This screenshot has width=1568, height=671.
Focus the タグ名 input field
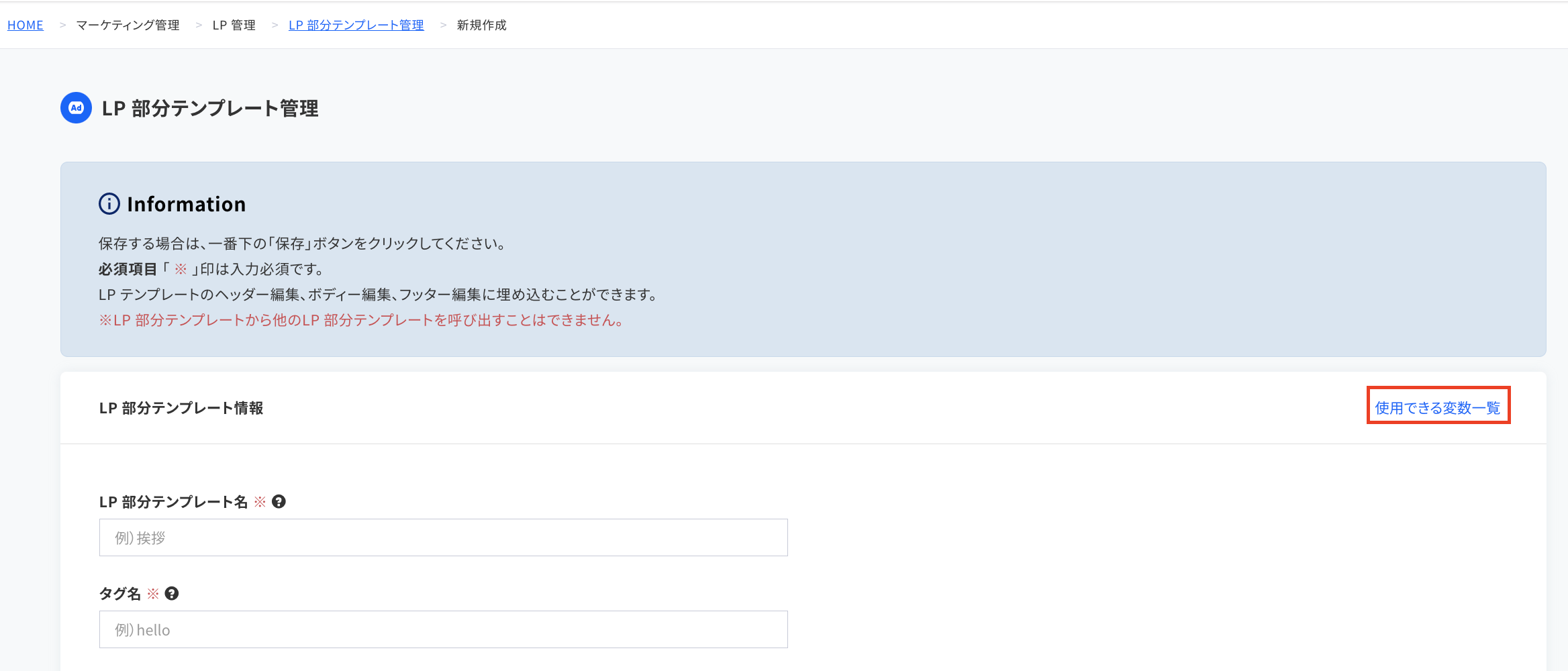tap(443, 629)
